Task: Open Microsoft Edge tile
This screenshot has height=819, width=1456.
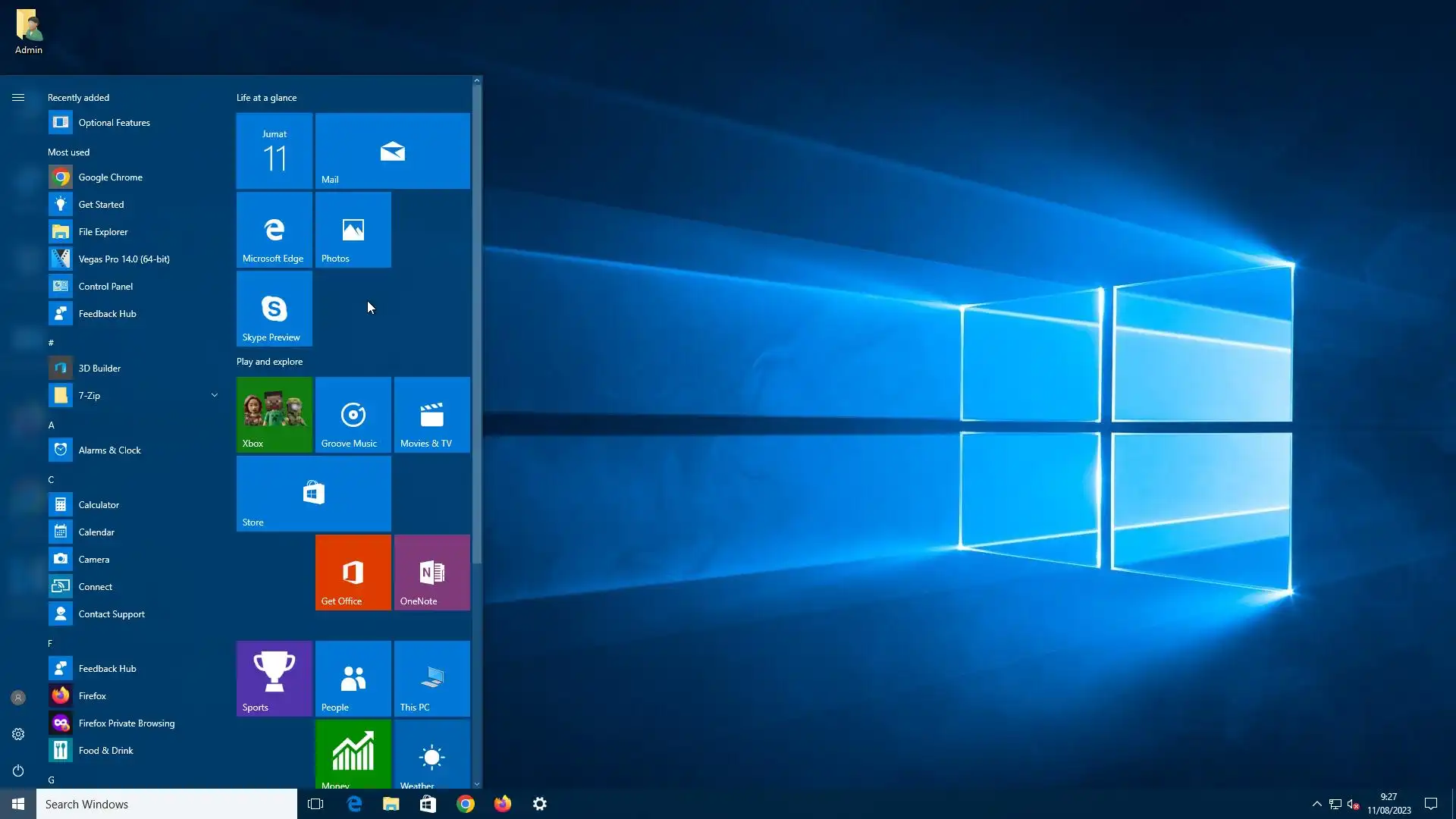Action: (x=274, y=230)
